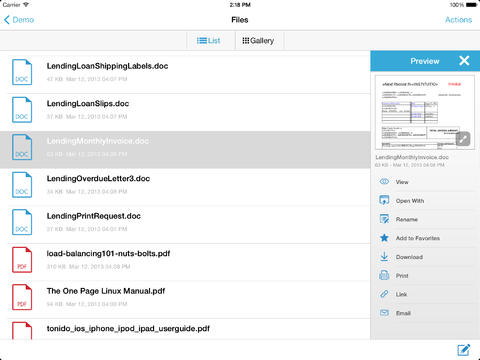Click DOC icon of LendingLoanSlips.doc
Viewport: 480px width, 360px height.
click(x=22, y=110)
